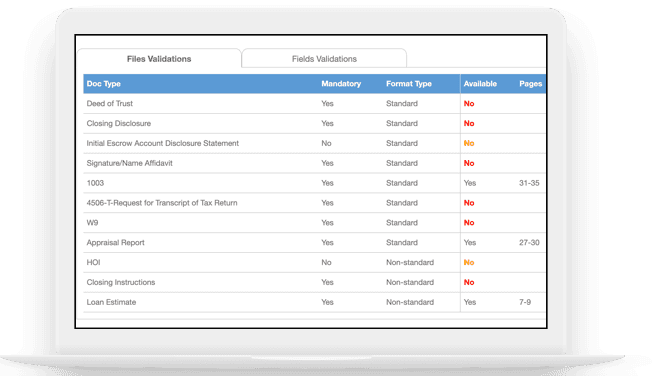Screen dimensions: 656x376
Task: Click the pages value 7-9
Action: (x=525, y=302)
